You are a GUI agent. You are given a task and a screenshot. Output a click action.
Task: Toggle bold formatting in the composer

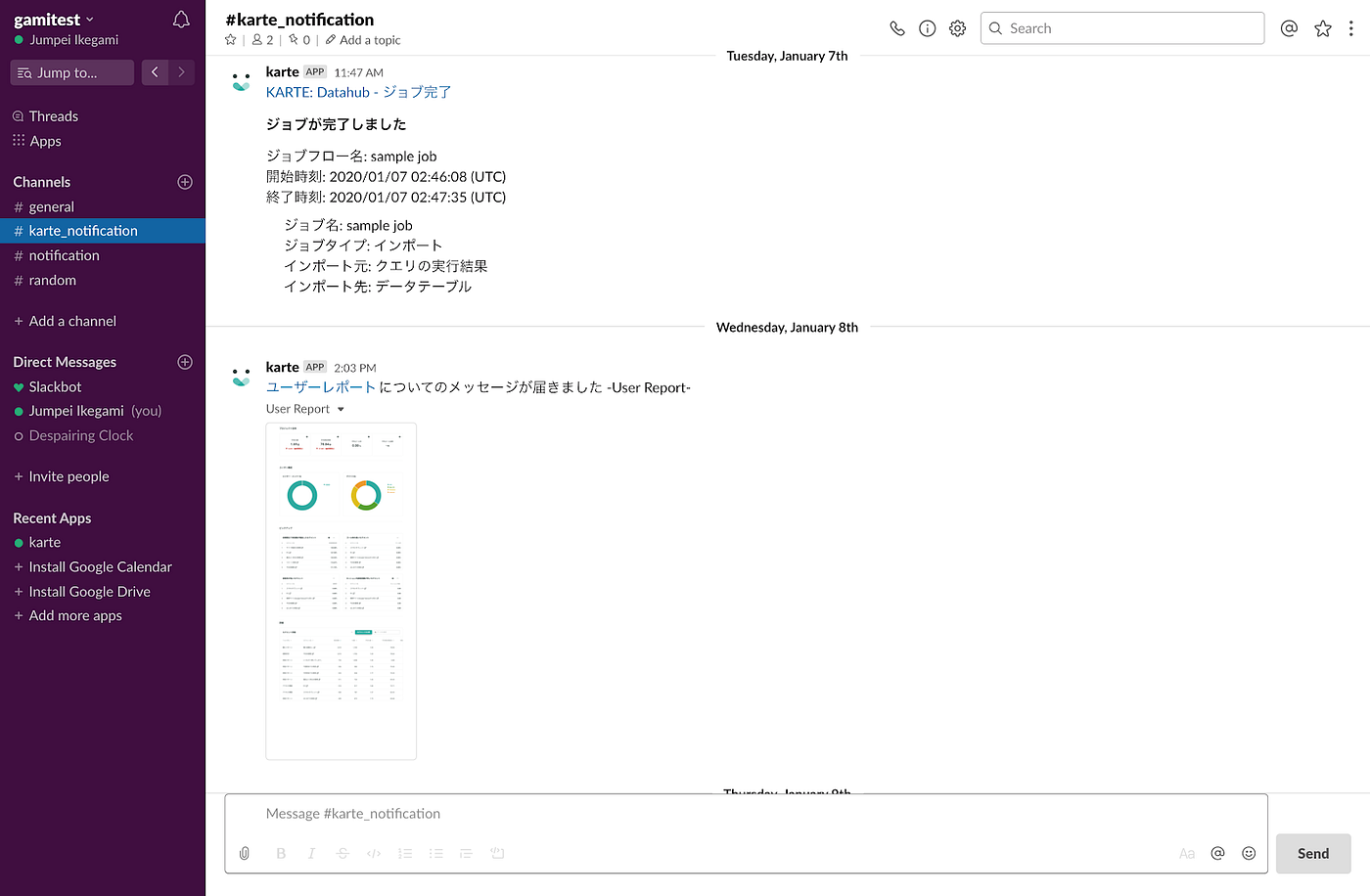coord(281,853)
